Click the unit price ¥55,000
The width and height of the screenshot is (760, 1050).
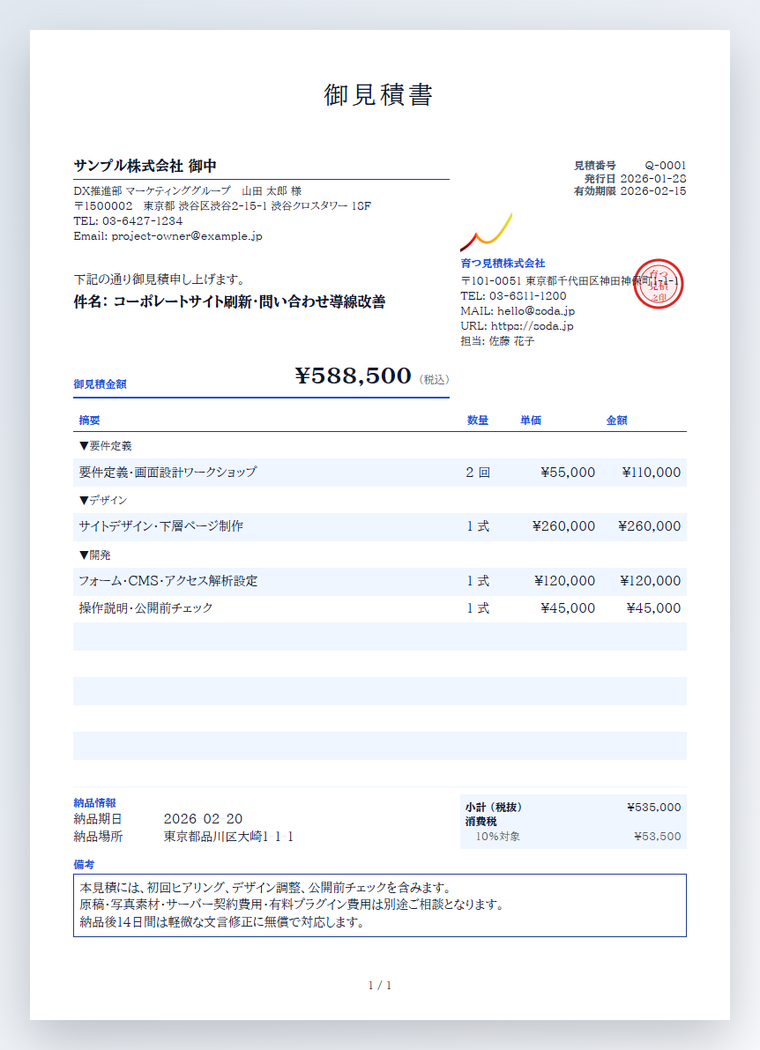pos(568,473)
